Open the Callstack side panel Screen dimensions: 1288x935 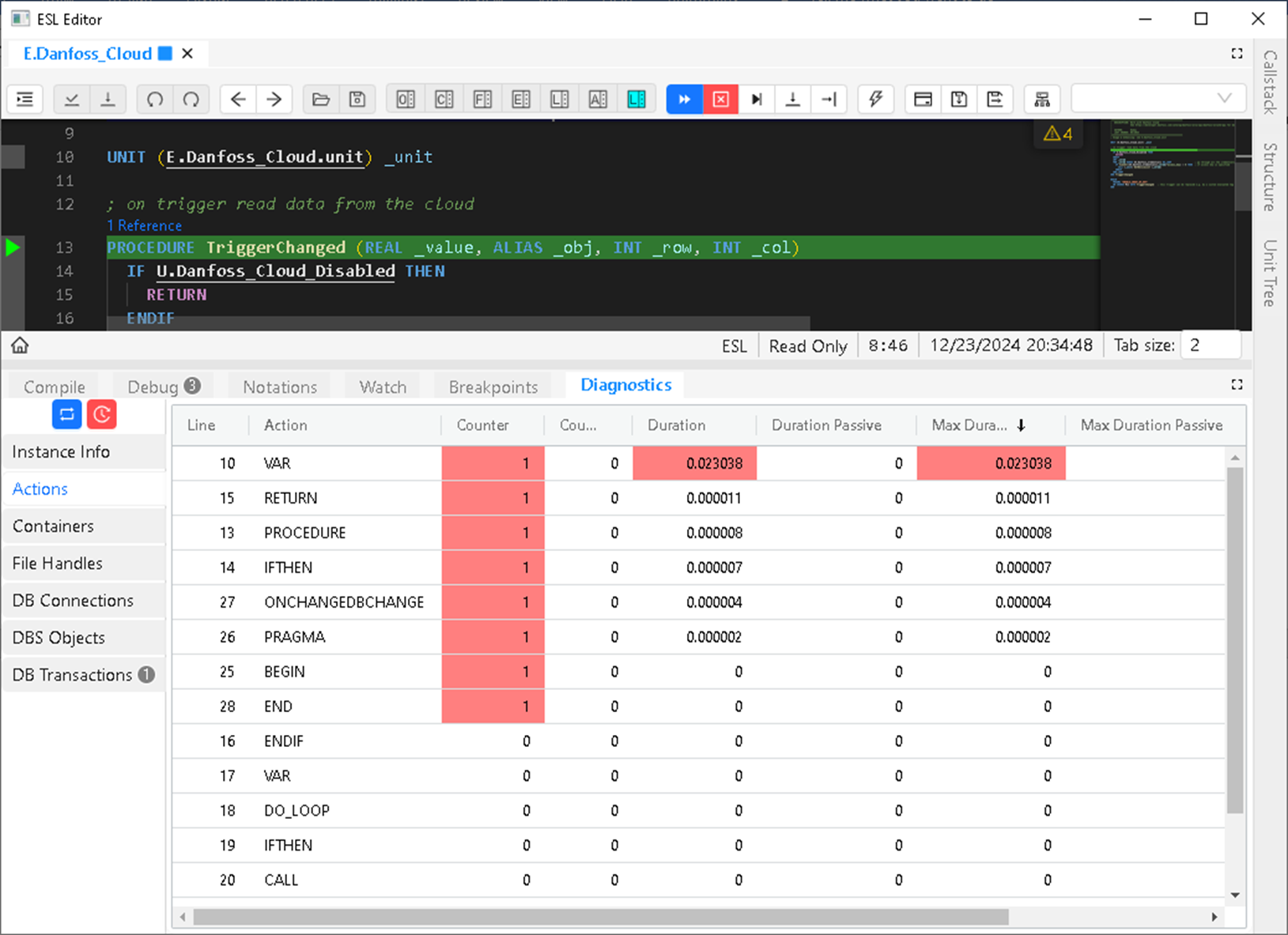click(x=1270, y=82)
